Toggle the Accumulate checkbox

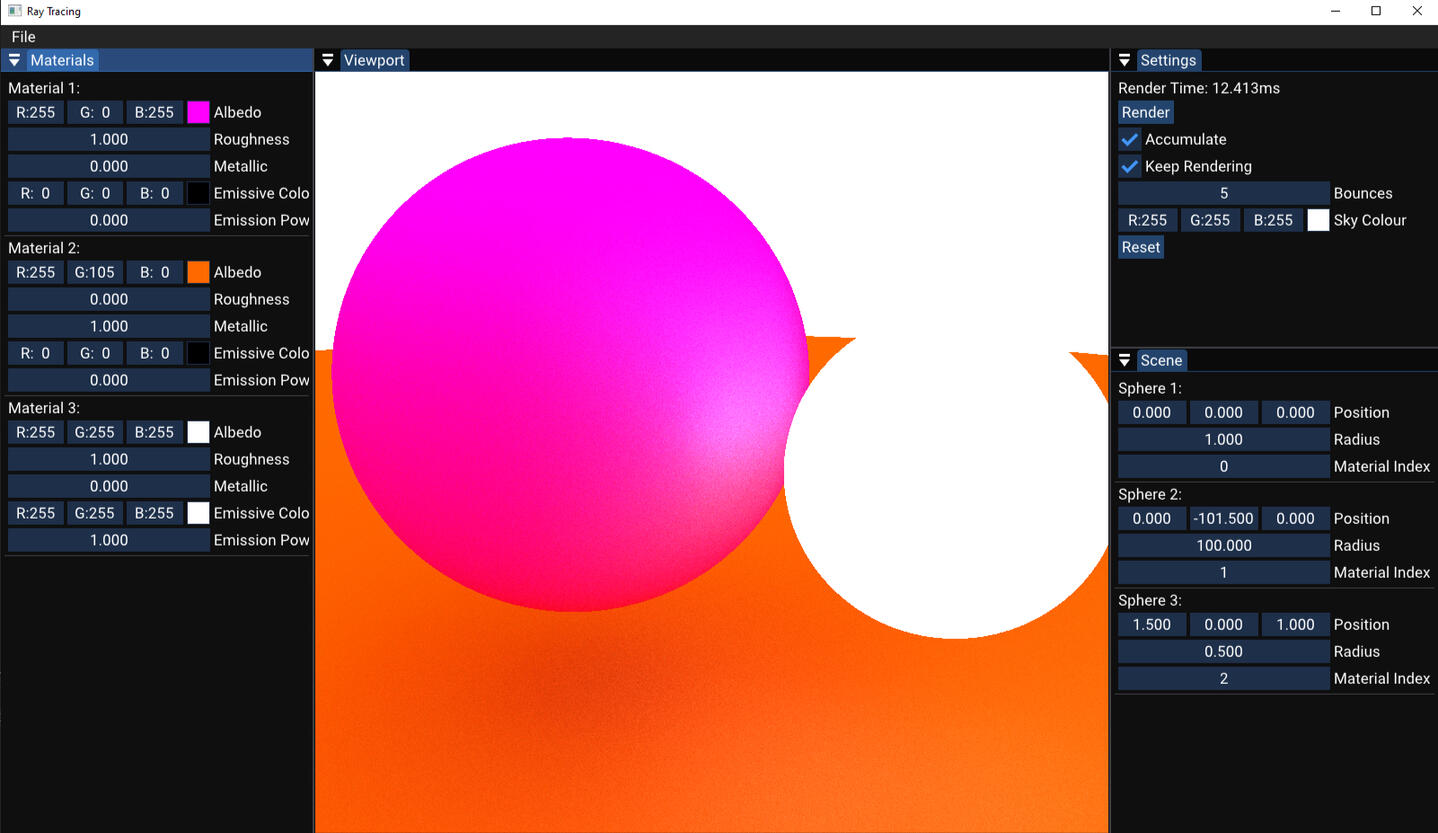coord(1130,139)
